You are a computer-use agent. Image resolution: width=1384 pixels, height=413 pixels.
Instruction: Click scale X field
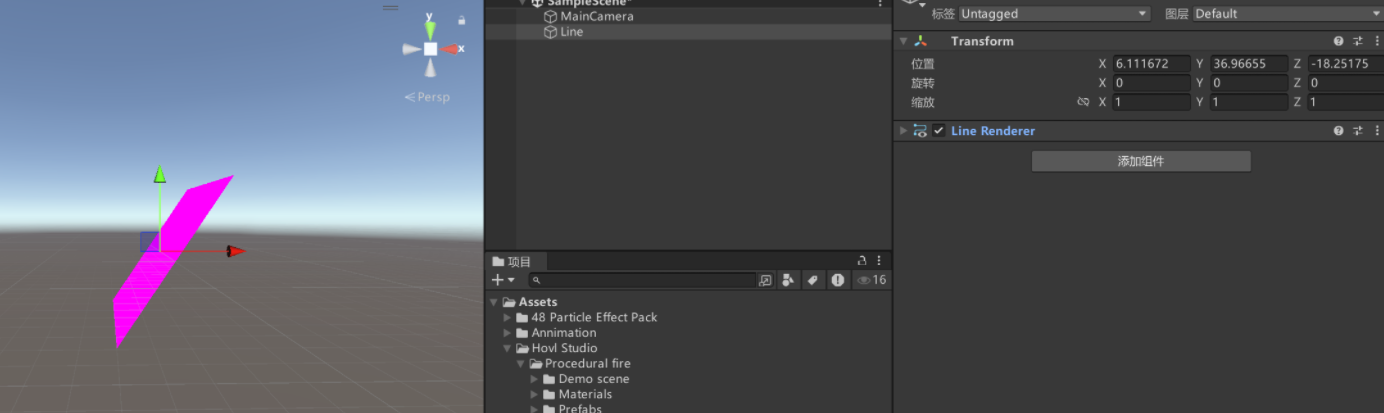coord(1152,102)
